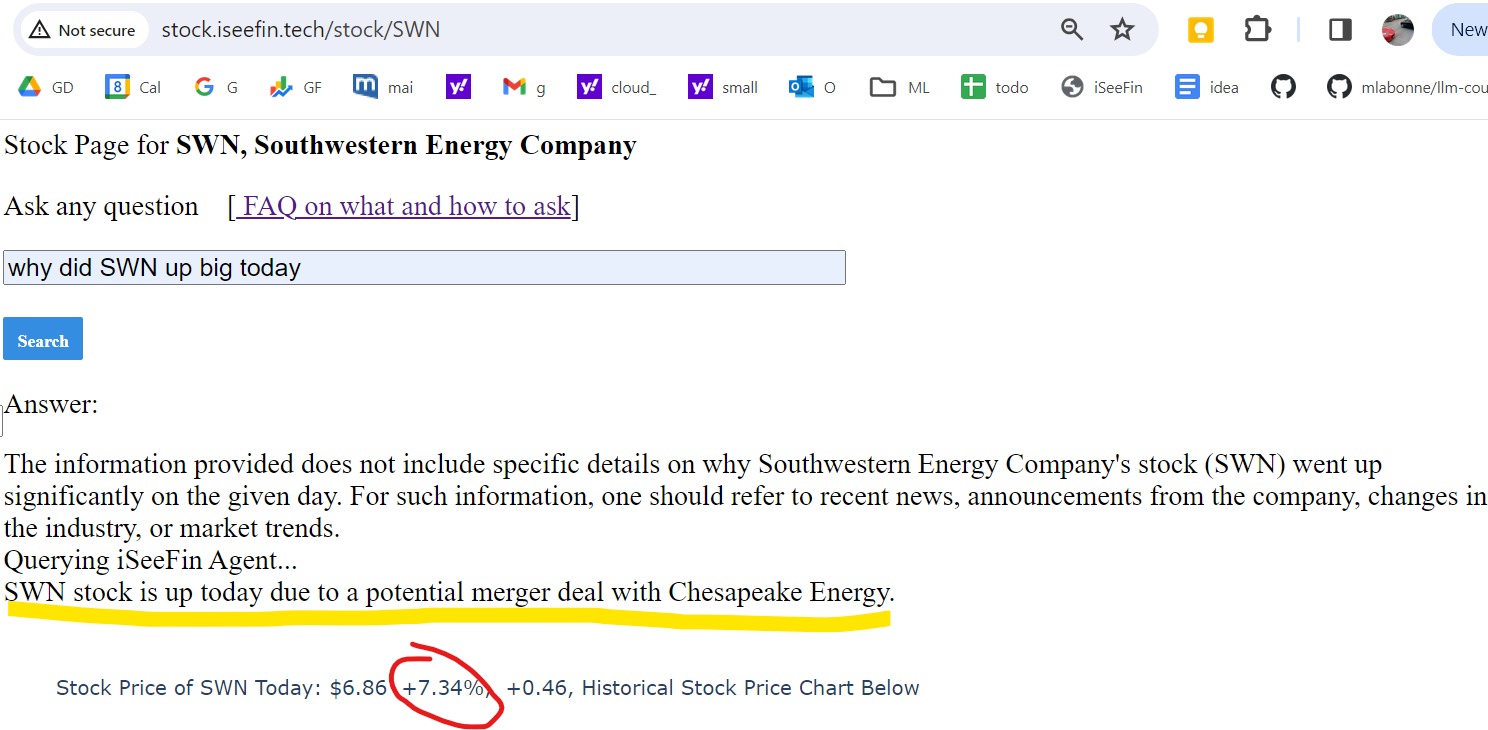Open the ML bookmarks folder

pyautogui.click(x=900, y=87)
